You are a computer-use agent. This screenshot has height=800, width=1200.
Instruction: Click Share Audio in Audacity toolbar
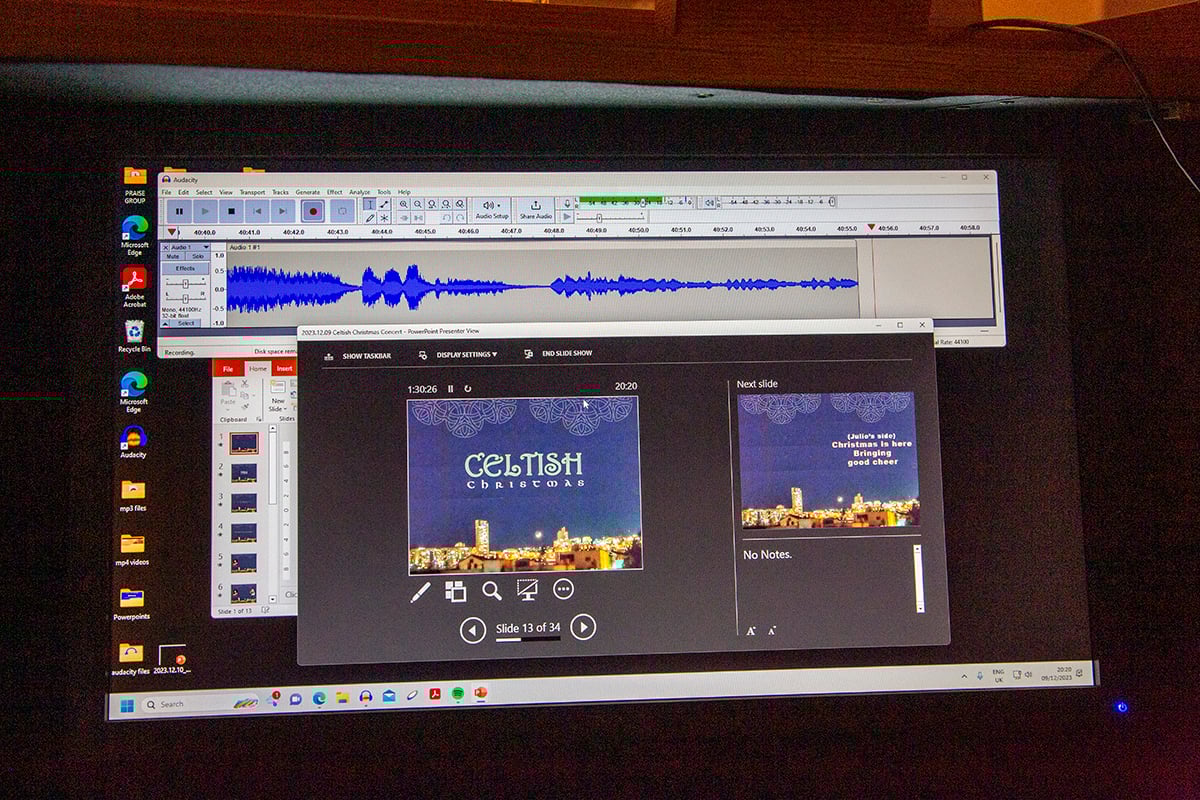(x=536, y=209)
